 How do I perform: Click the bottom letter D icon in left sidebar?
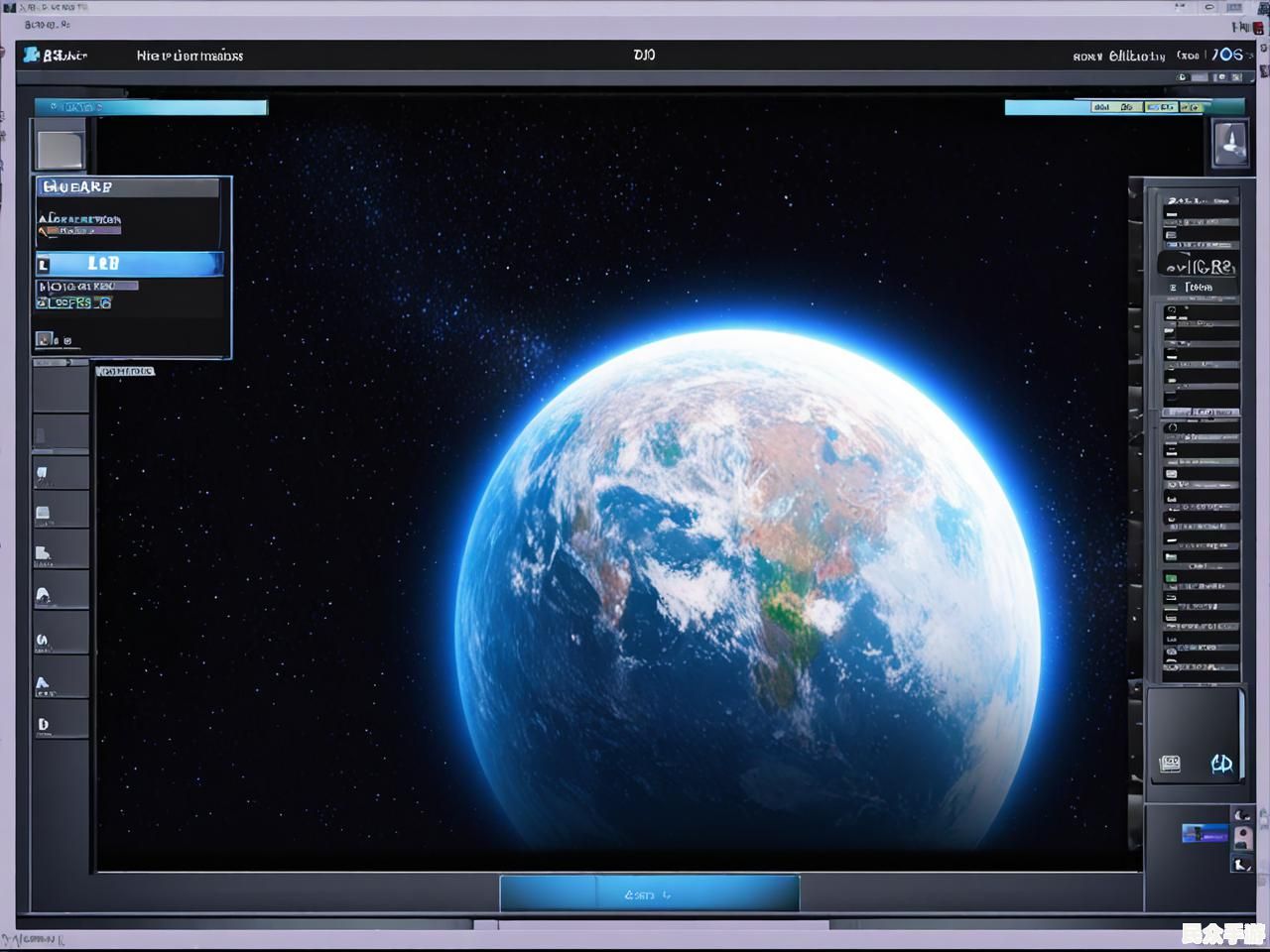point(43,725)
